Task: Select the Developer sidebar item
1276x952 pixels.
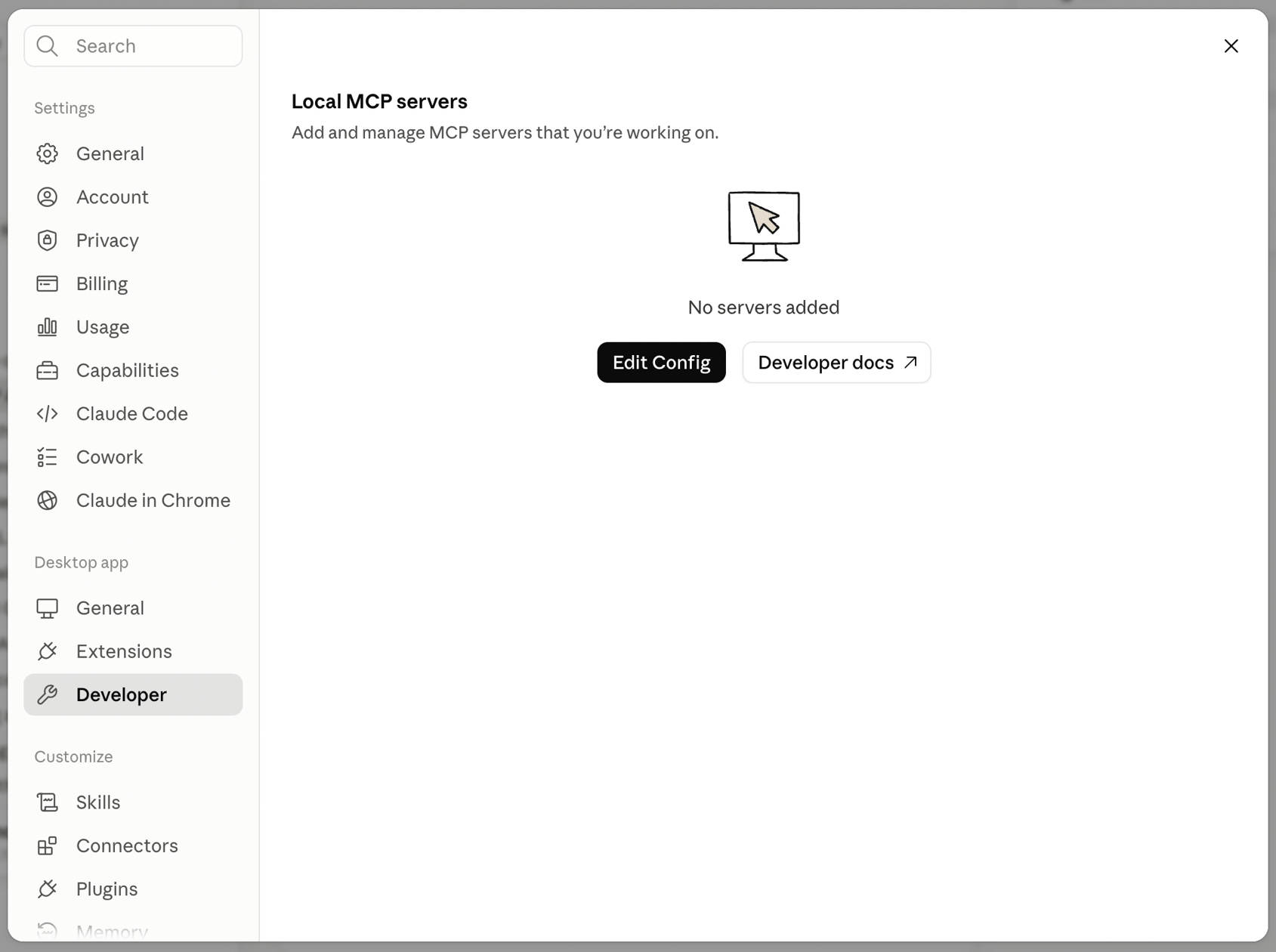Action: (x=133, y=694)
